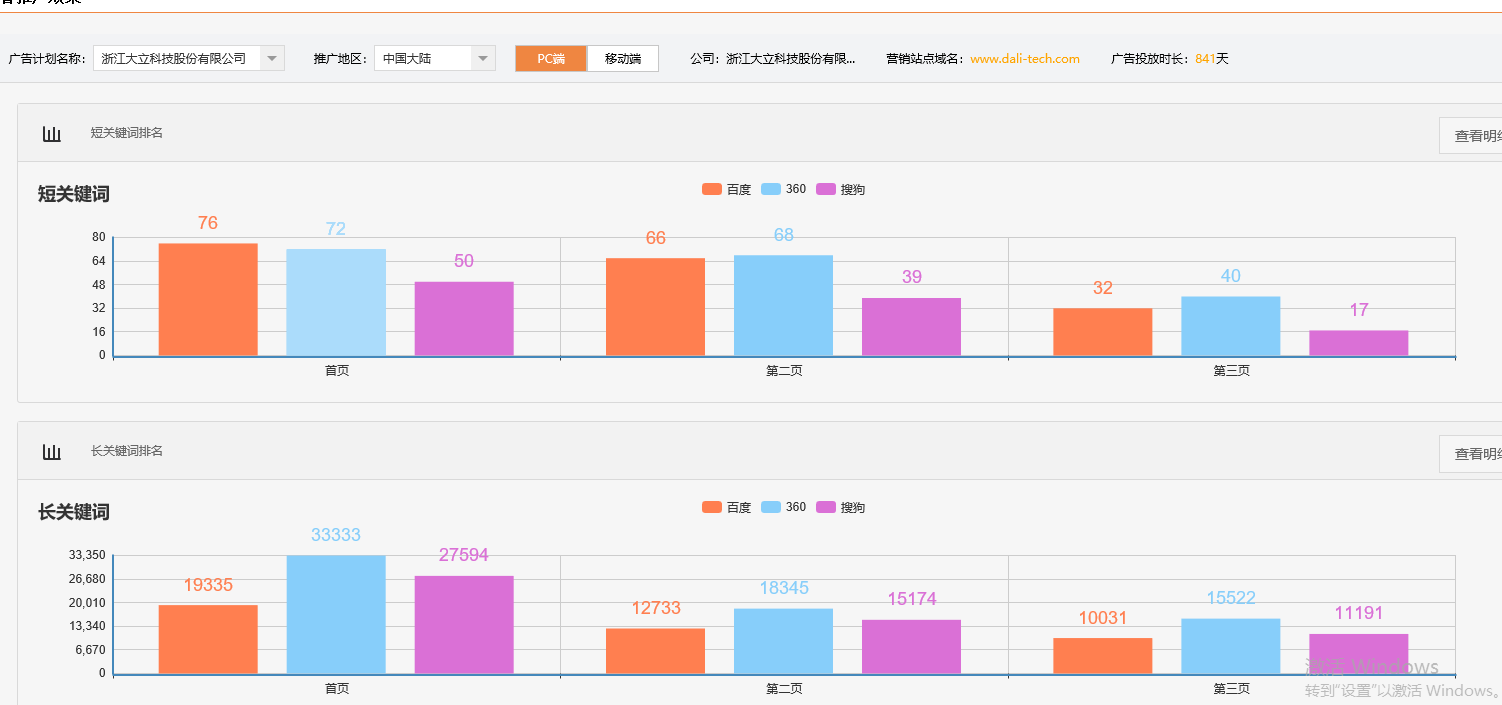Click the 搜狗 bar valued 27594
1502x705 pixels.
click(464, 625)
